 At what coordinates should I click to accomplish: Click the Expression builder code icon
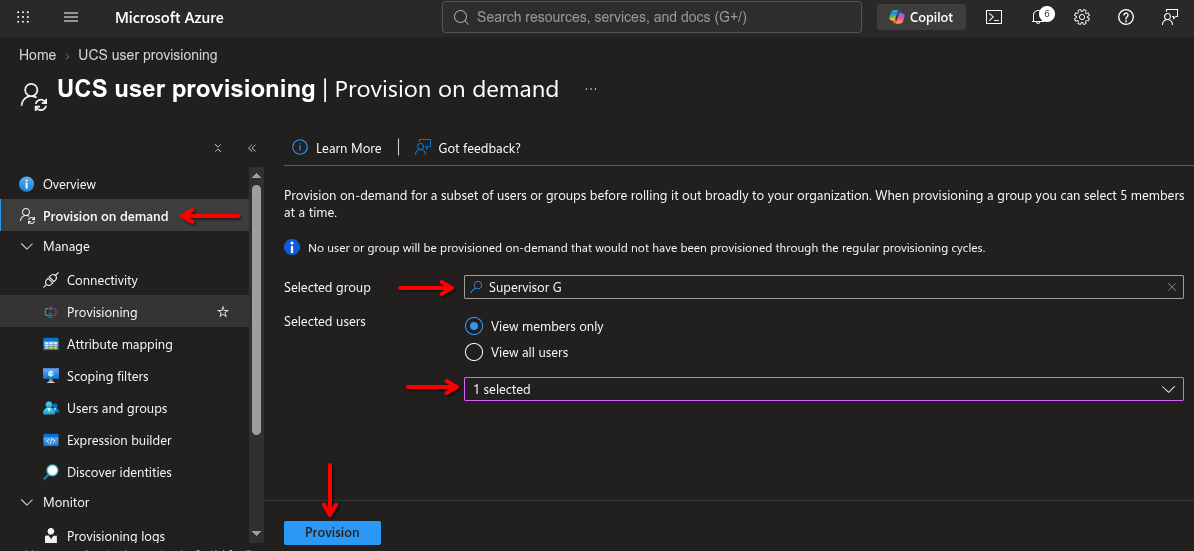tap(51, 440)
